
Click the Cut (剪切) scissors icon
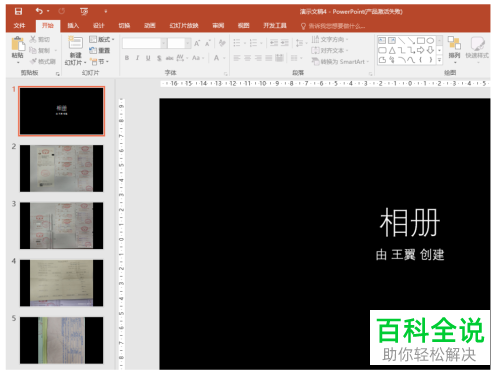pos(33,39)
